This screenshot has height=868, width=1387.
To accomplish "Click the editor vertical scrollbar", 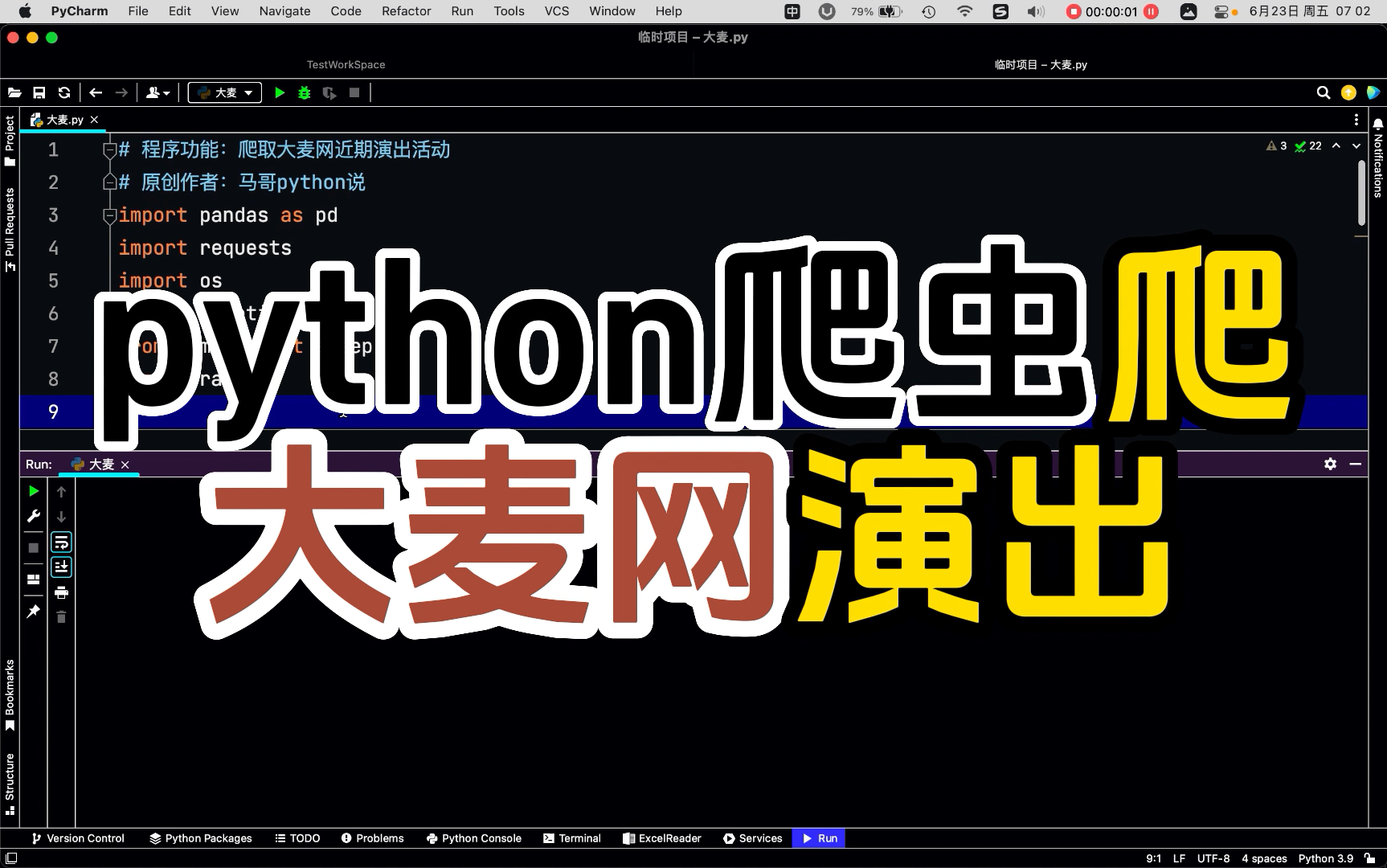I will (1361, 193).
